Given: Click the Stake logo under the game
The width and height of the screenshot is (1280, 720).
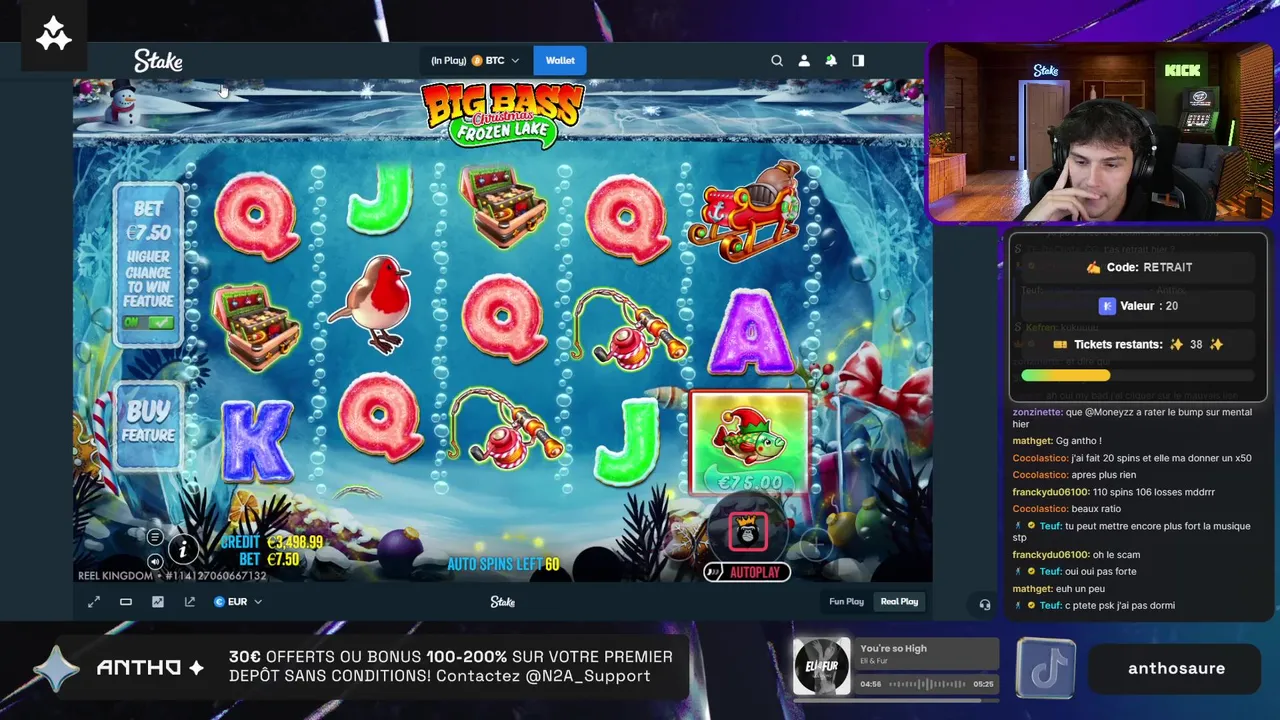Looking at the screenshot, I should (502, 602).
